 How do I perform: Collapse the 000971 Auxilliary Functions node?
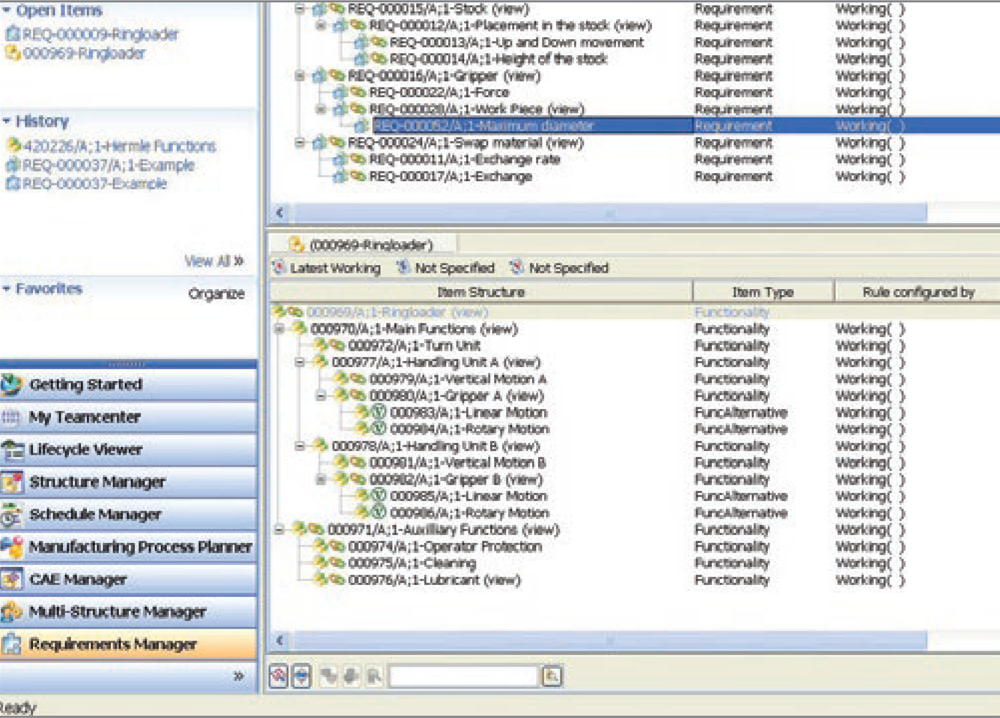click(279, 530)
